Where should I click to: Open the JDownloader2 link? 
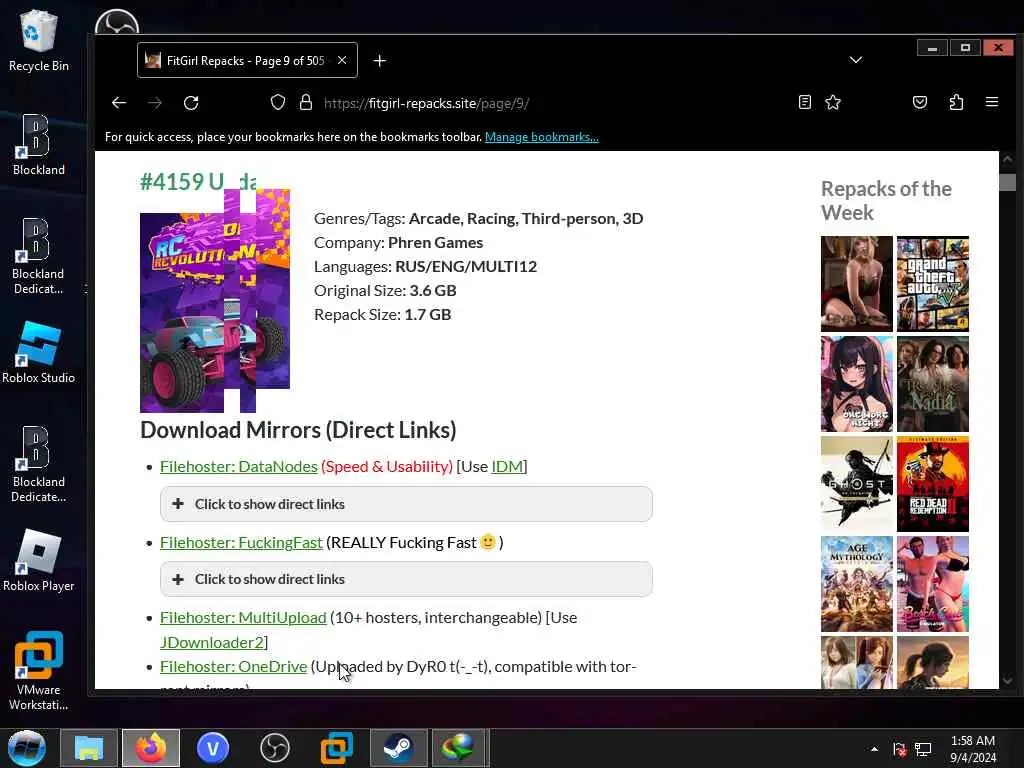(212, 643)
